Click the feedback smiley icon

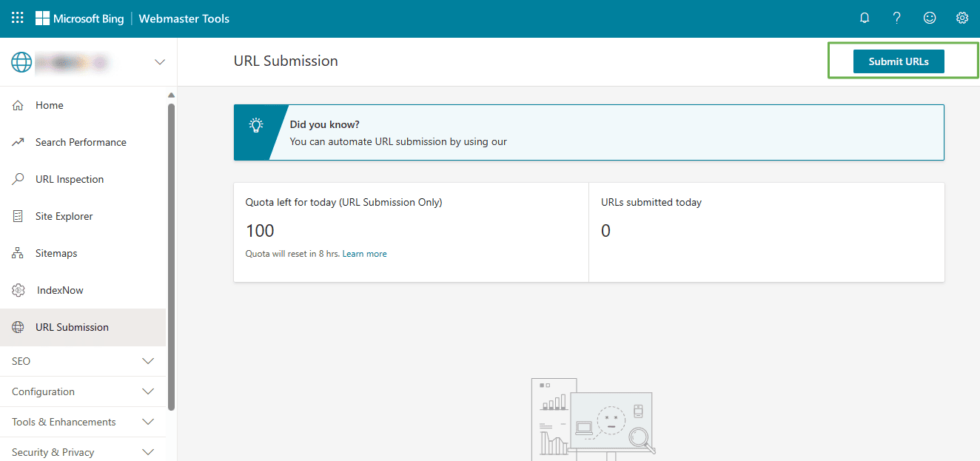pos(929,18)
